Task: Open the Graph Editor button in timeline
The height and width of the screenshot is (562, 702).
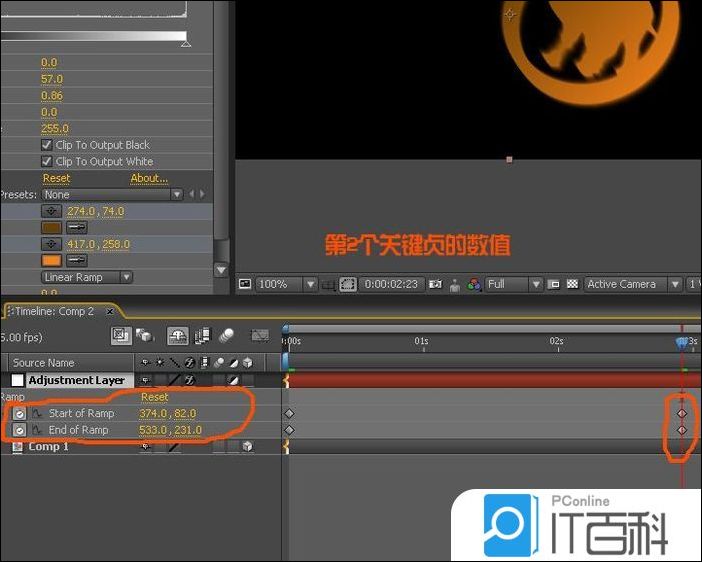Action: (x=260, y=335)
